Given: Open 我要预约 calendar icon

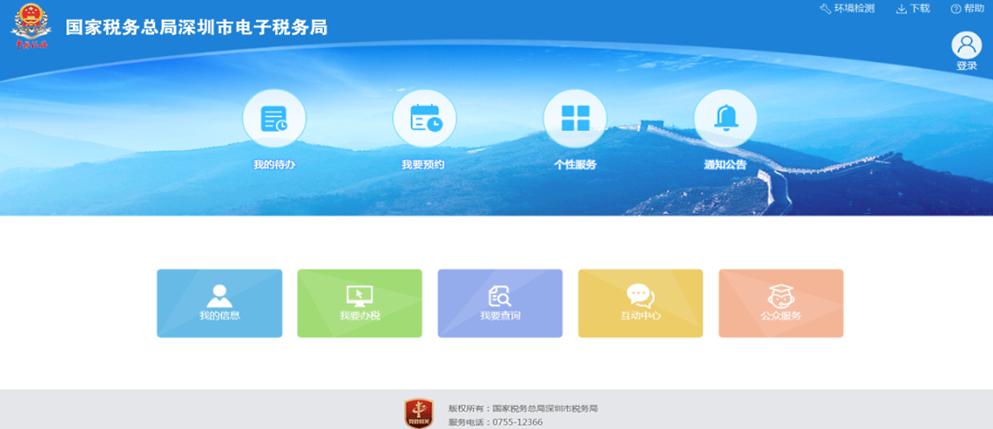Looking at the screenshot, I should pos(424,118).
